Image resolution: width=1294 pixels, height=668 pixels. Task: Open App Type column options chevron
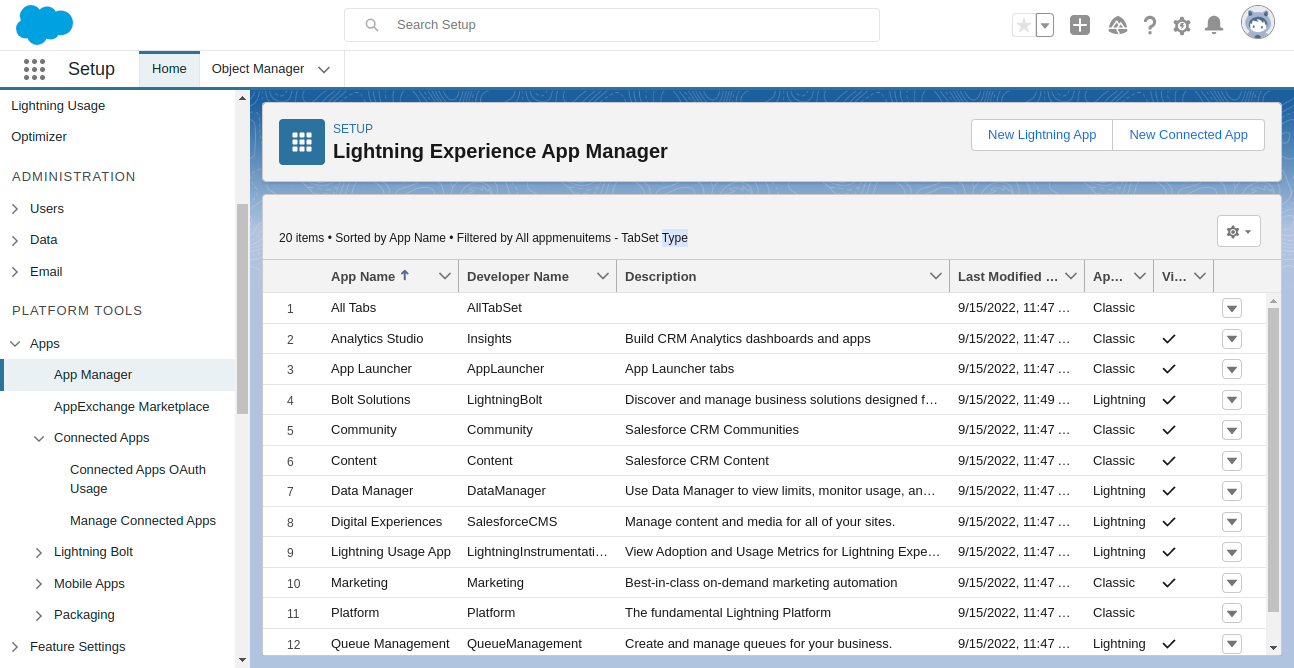coord(1139,276)
